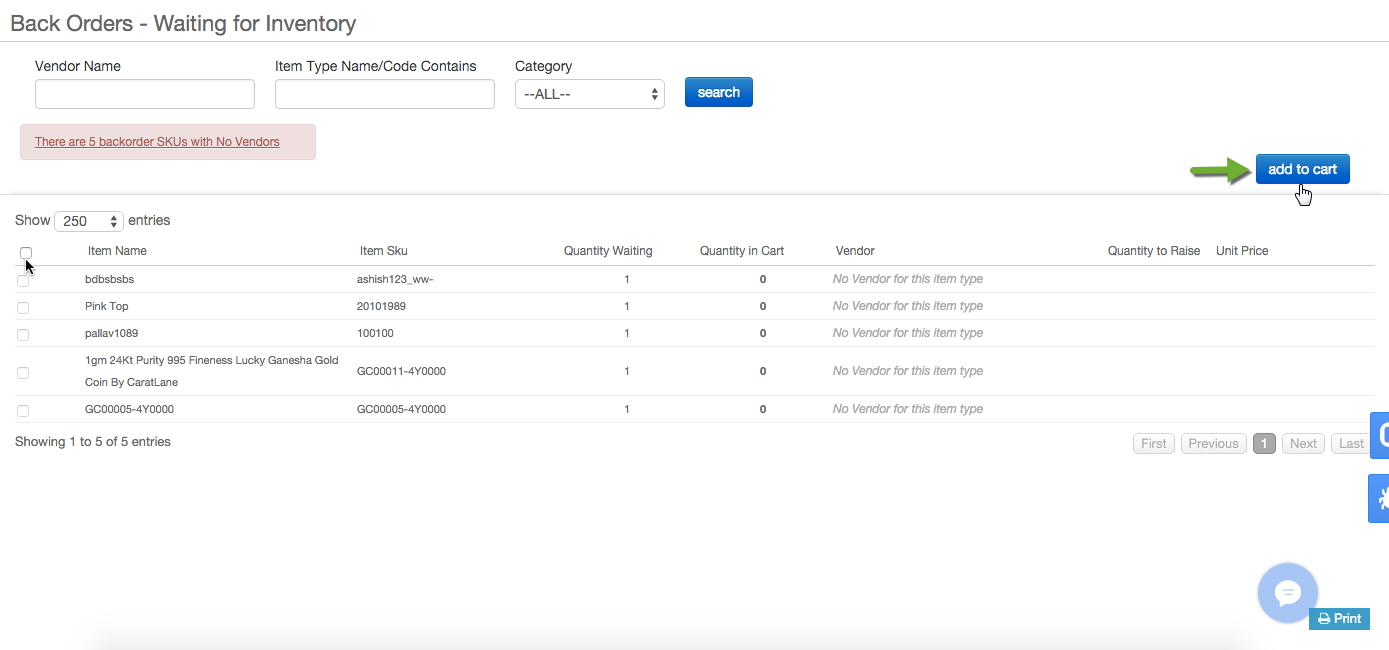Click the search button
The height and width of the screenshot is (650, 1389).
tap(718, 91)
